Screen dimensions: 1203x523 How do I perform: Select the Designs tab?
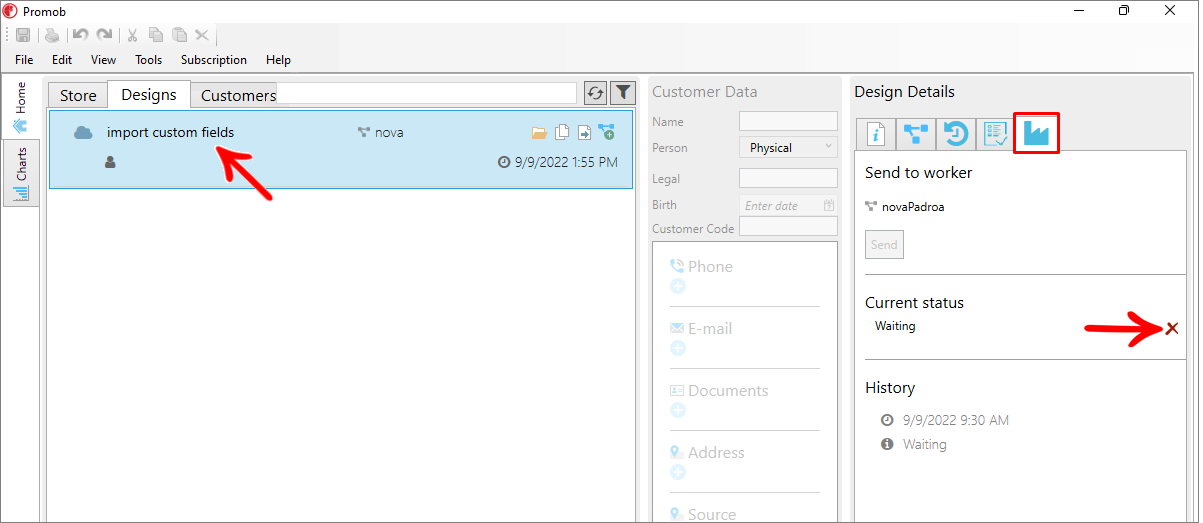click(149, 94)
